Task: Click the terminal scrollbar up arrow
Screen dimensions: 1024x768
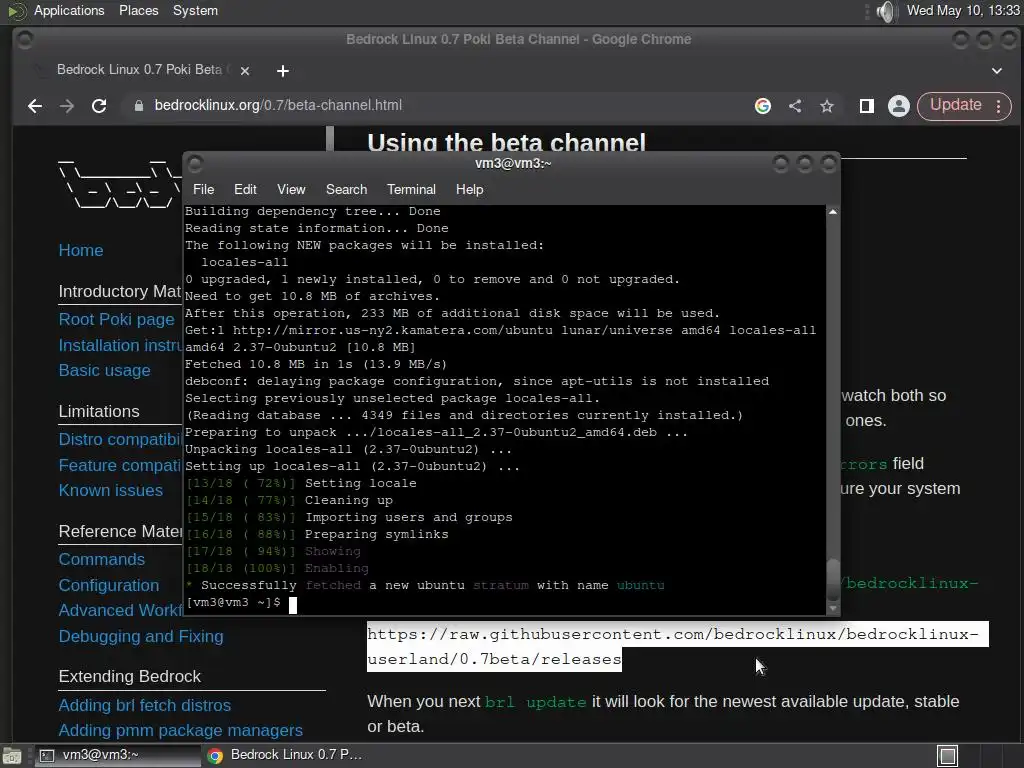Action: [x=833, y=212]
